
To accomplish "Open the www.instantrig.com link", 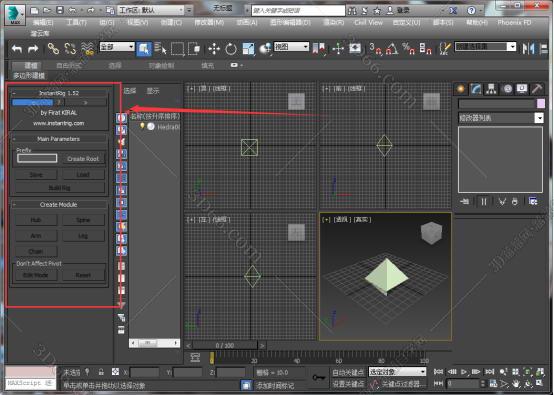I will click(59, 123).
